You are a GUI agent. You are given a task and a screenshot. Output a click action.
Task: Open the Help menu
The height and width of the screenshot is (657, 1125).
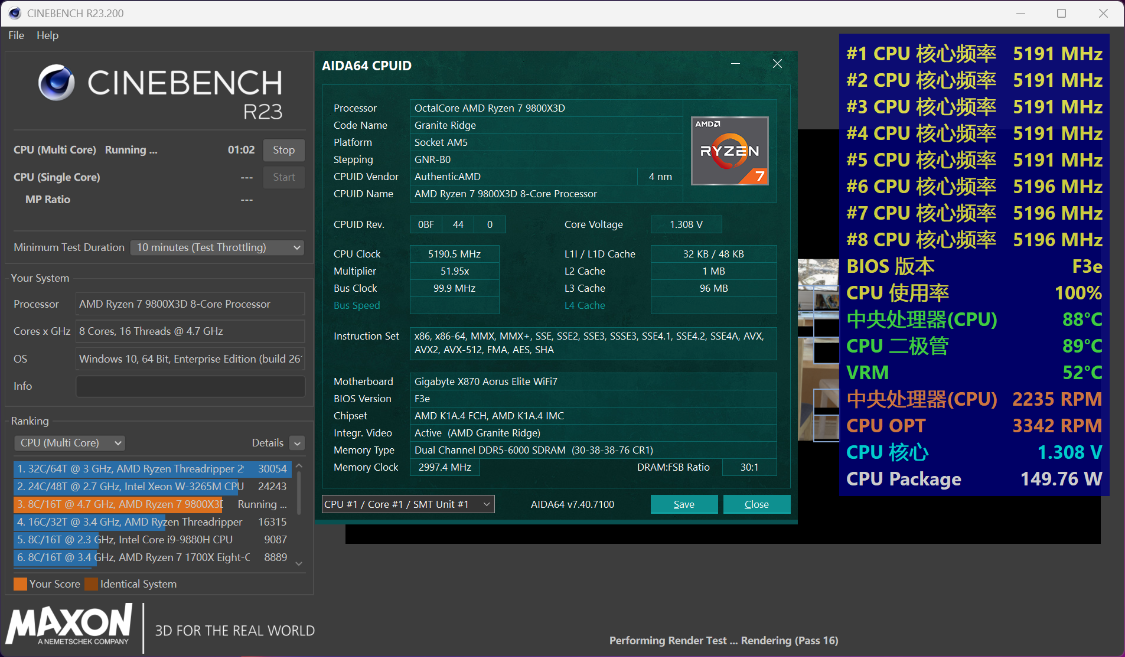(47, 35)
